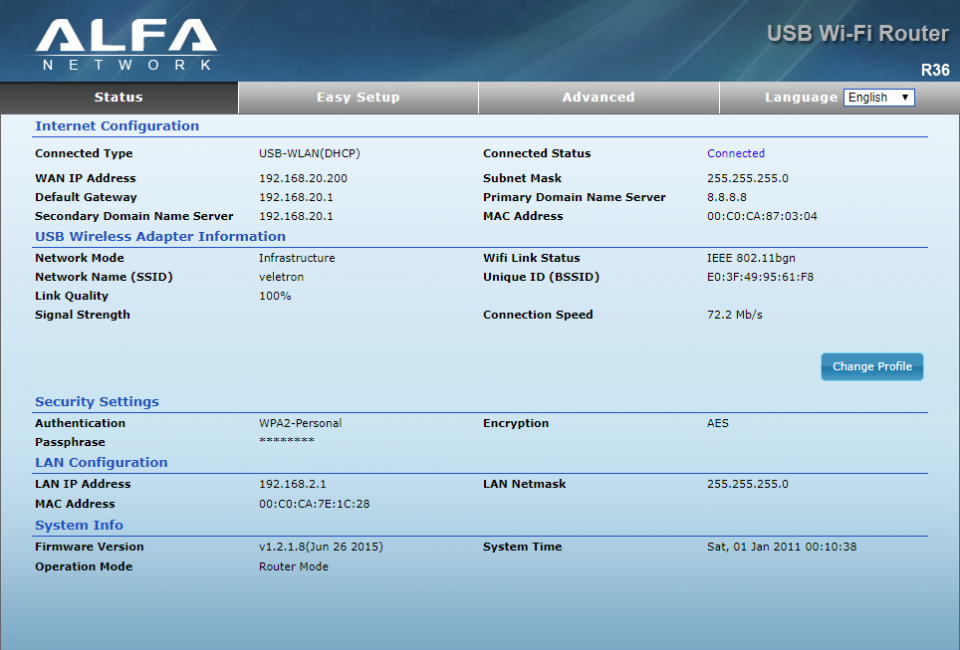Click the LAN IP address 192.168.2.1
This screenshot has width=960, height=650.
293,484
